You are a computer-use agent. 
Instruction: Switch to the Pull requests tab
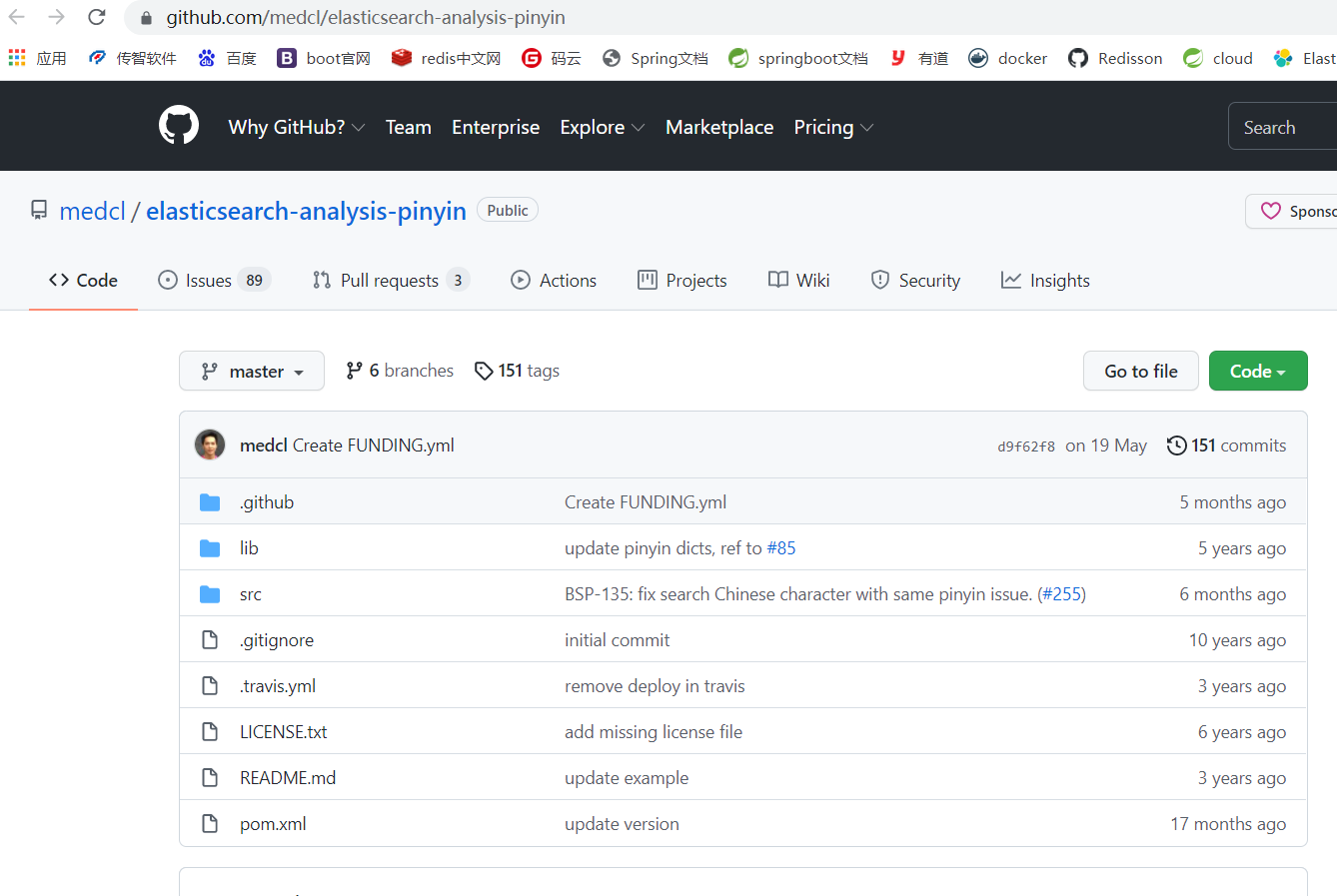tap(391, 280)
